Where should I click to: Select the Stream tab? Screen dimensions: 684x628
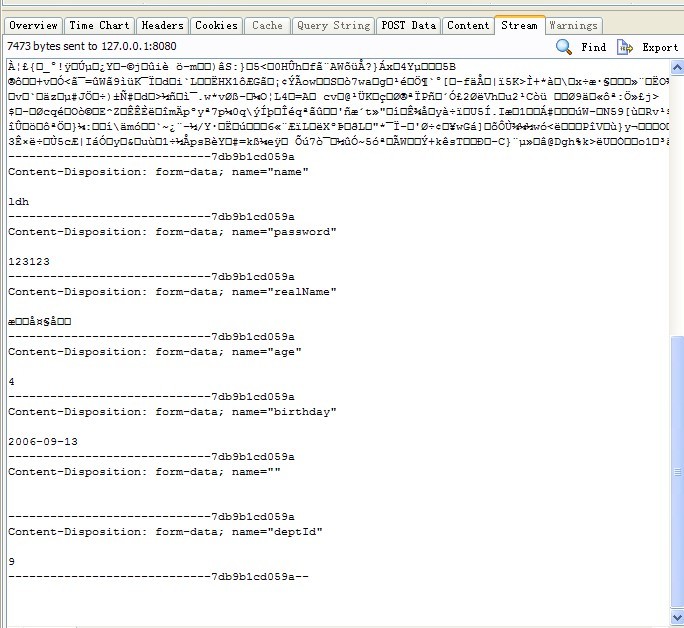(519, 25)
